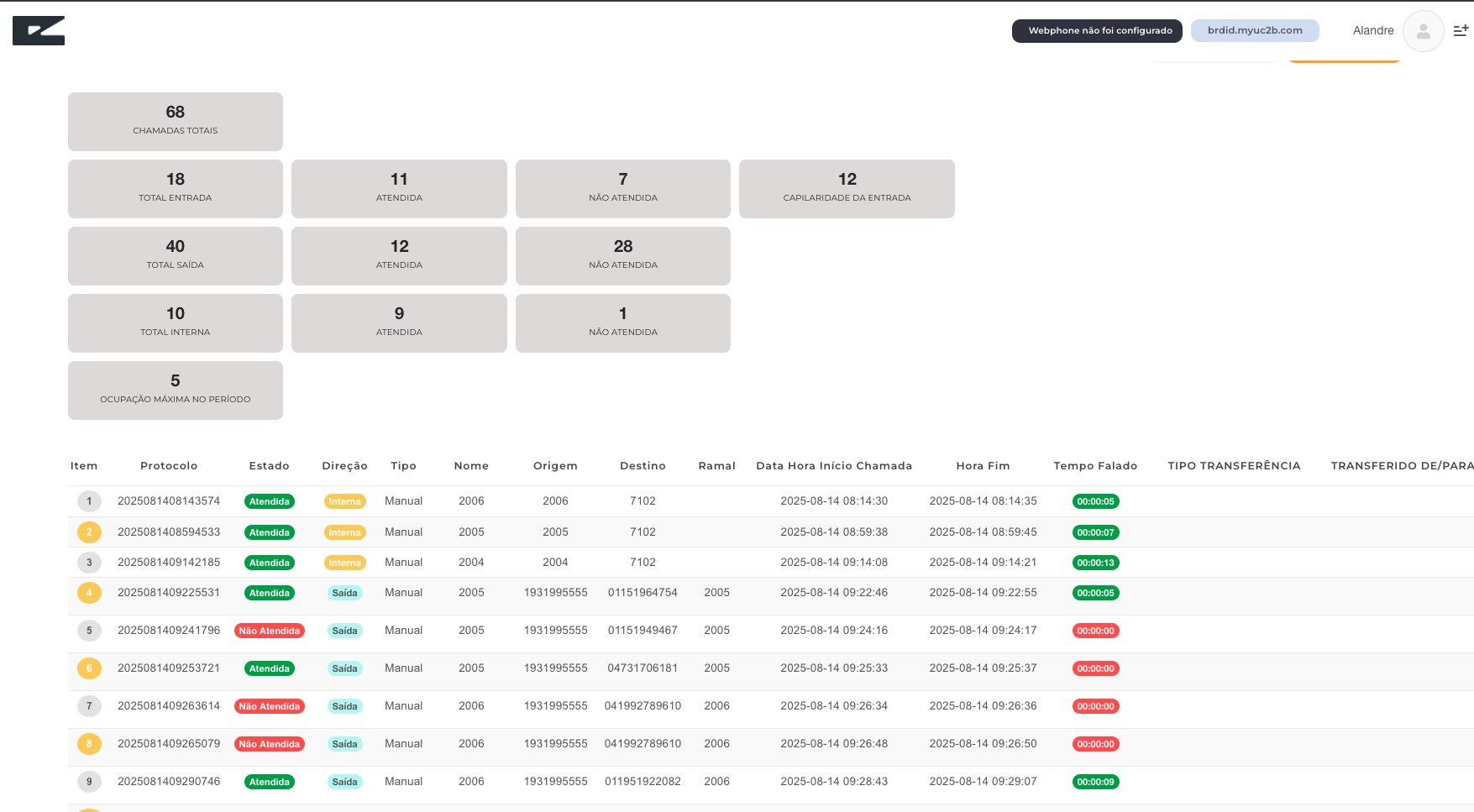Screen dimensions: 1474x812
Task: Click Interna badge in row 2
Action: point(344,532)
